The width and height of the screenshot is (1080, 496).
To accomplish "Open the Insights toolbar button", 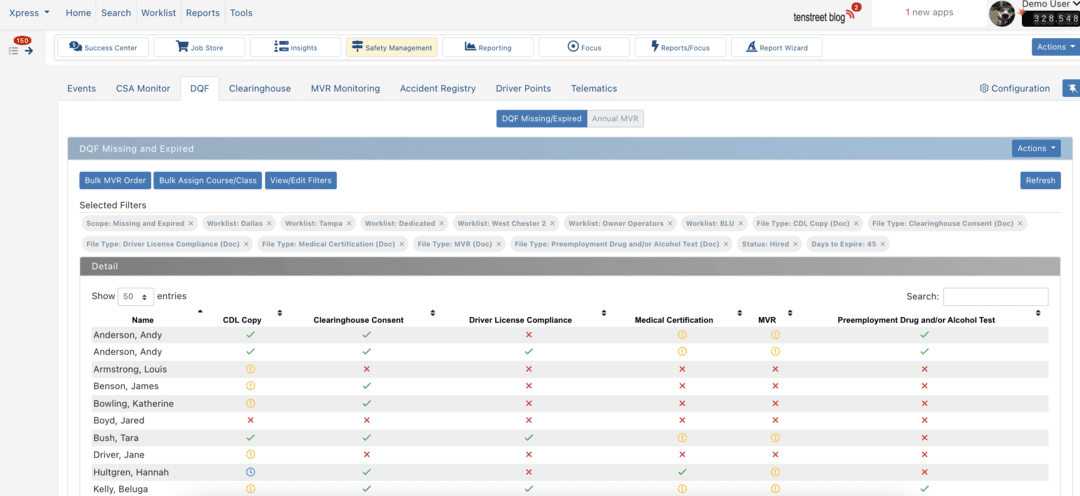I will 295,47.
